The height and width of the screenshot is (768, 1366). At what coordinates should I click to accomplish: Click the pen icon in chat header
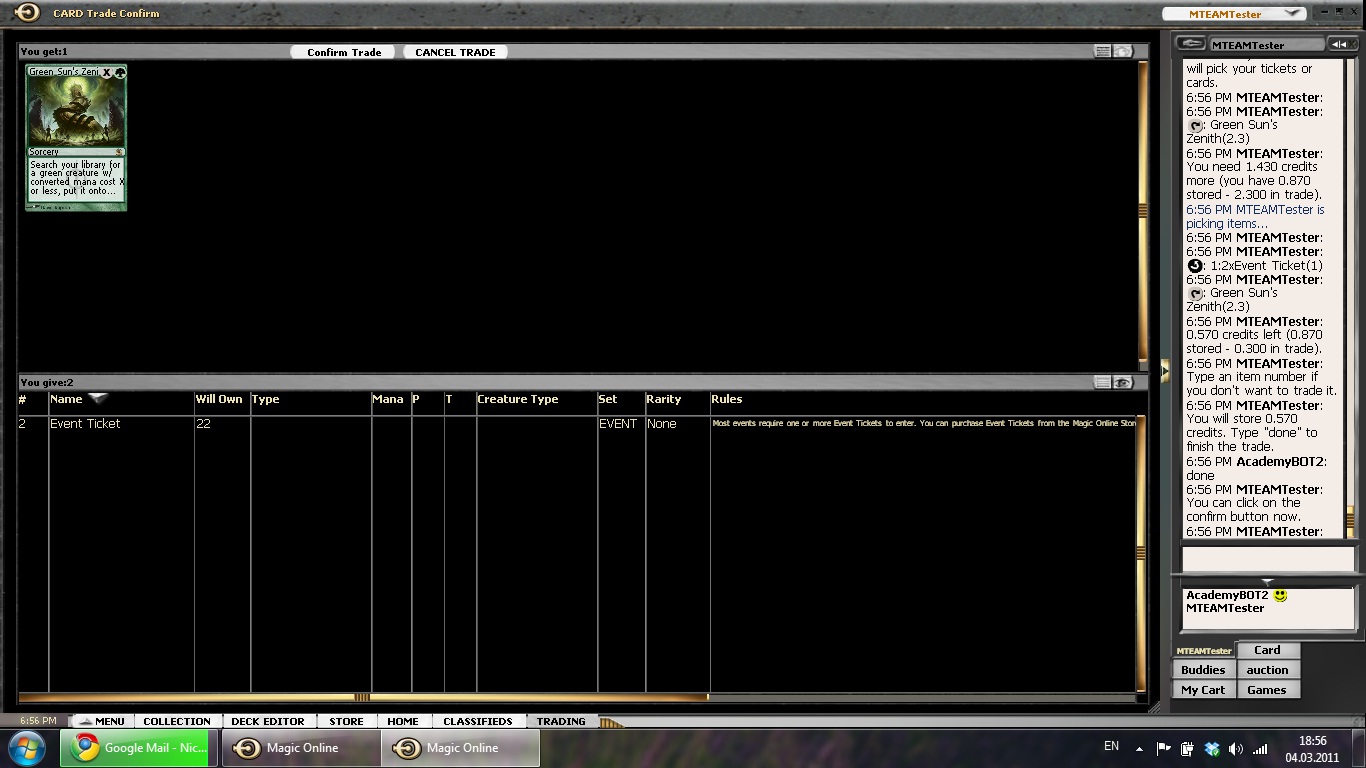1190,44
